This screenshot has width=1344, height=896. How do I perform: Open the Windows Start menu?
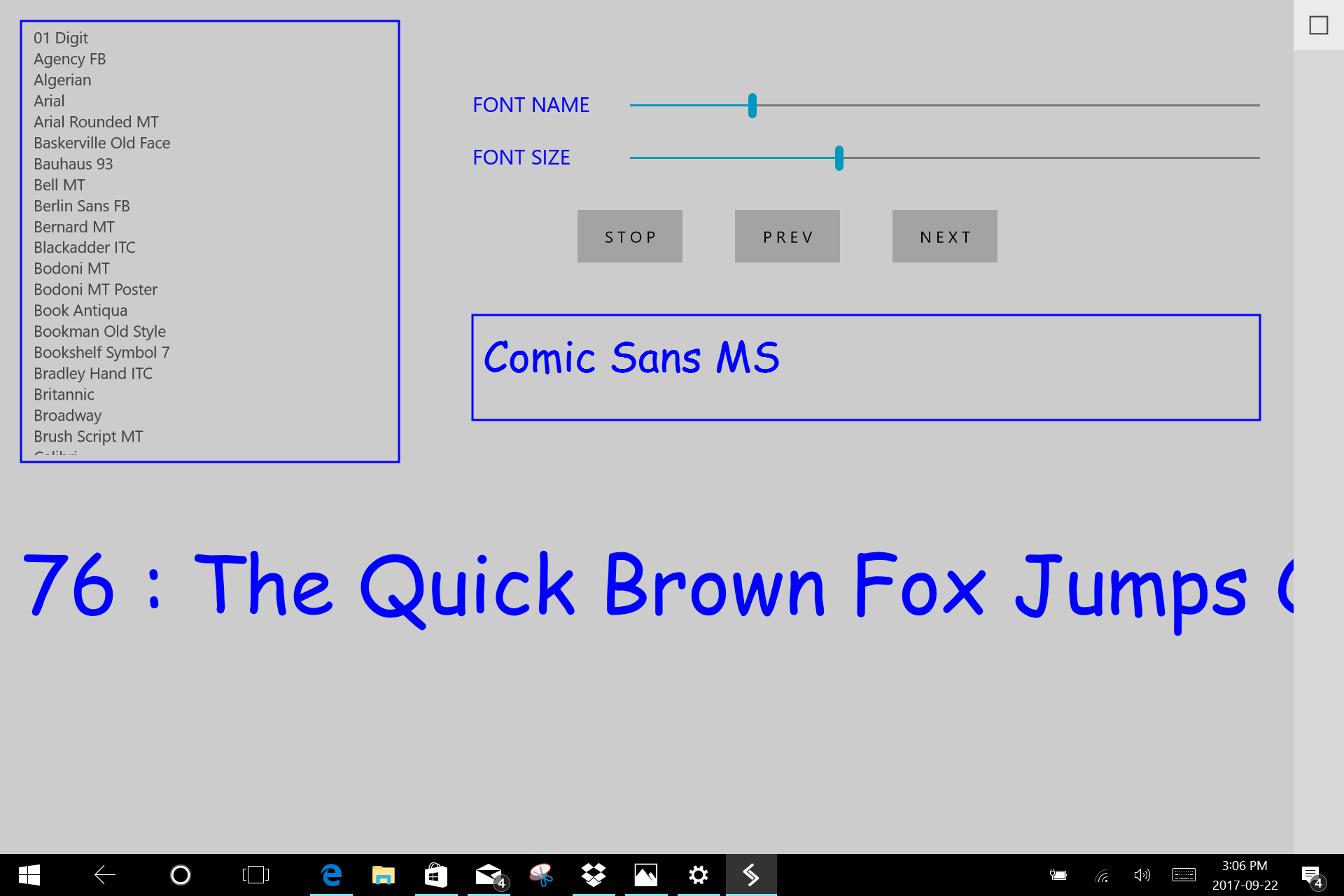[x=29, y=875]
